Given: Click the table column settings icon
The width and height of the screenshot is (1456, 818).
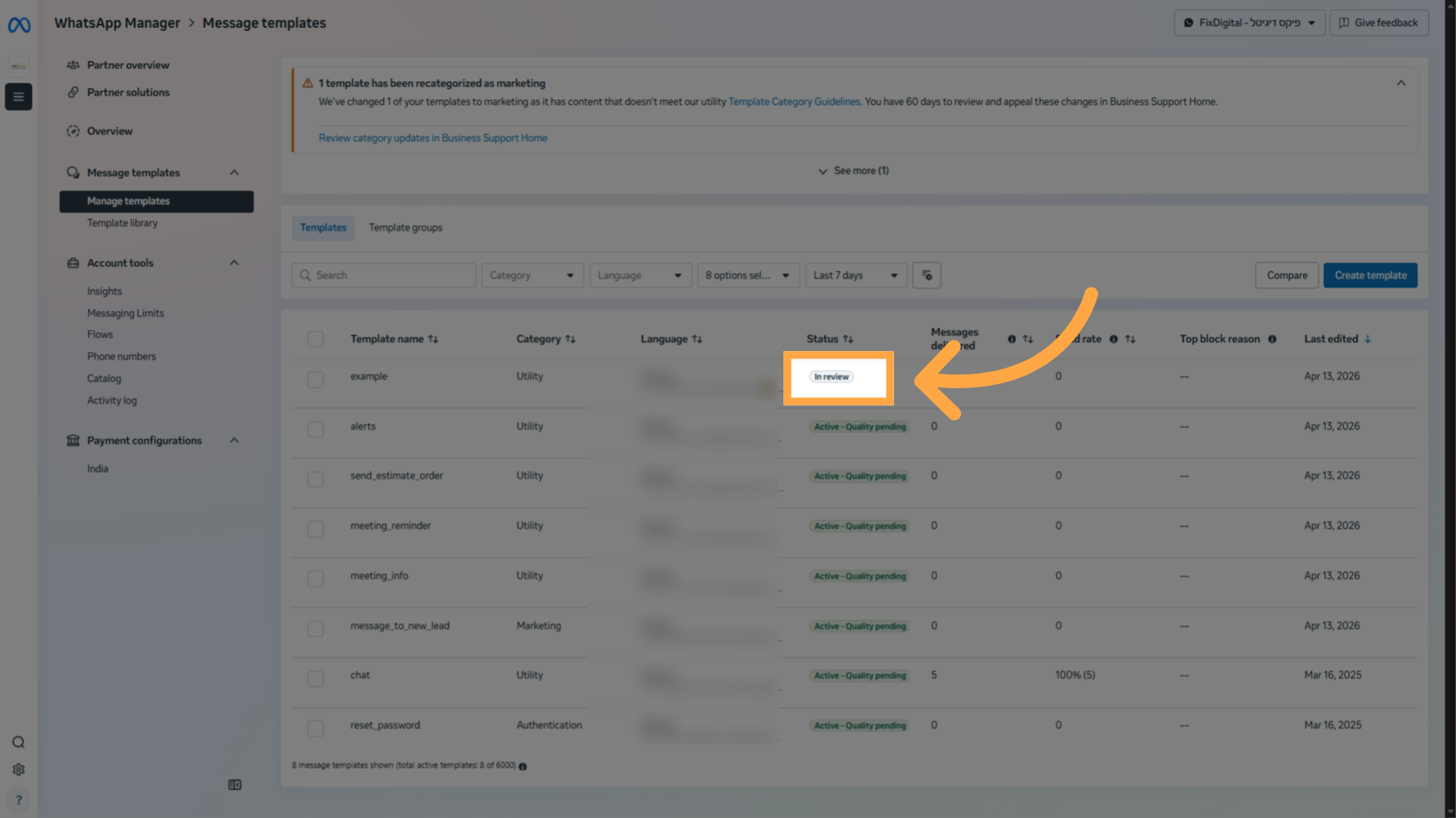Looking at the screenshot, I should coord(927,275).
